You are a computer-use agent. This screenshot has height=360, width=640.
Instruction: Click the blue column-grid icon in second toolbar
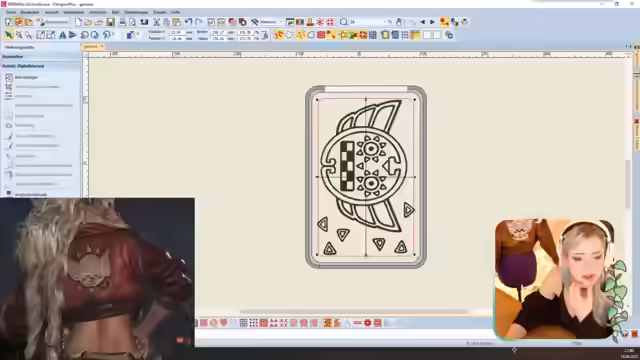pyautogui.click(x=373, y=35)
